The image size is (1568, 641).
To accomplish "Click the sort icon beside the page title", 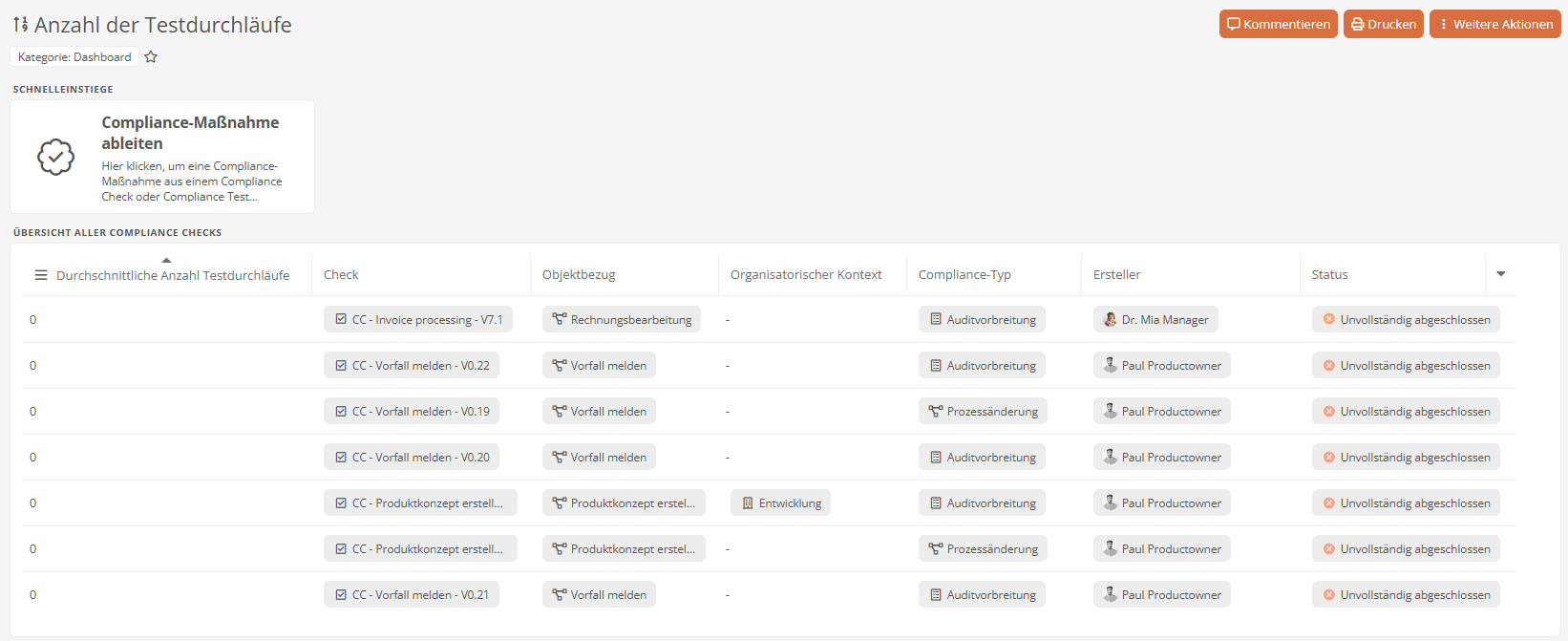I will click(x=21, y=25).
